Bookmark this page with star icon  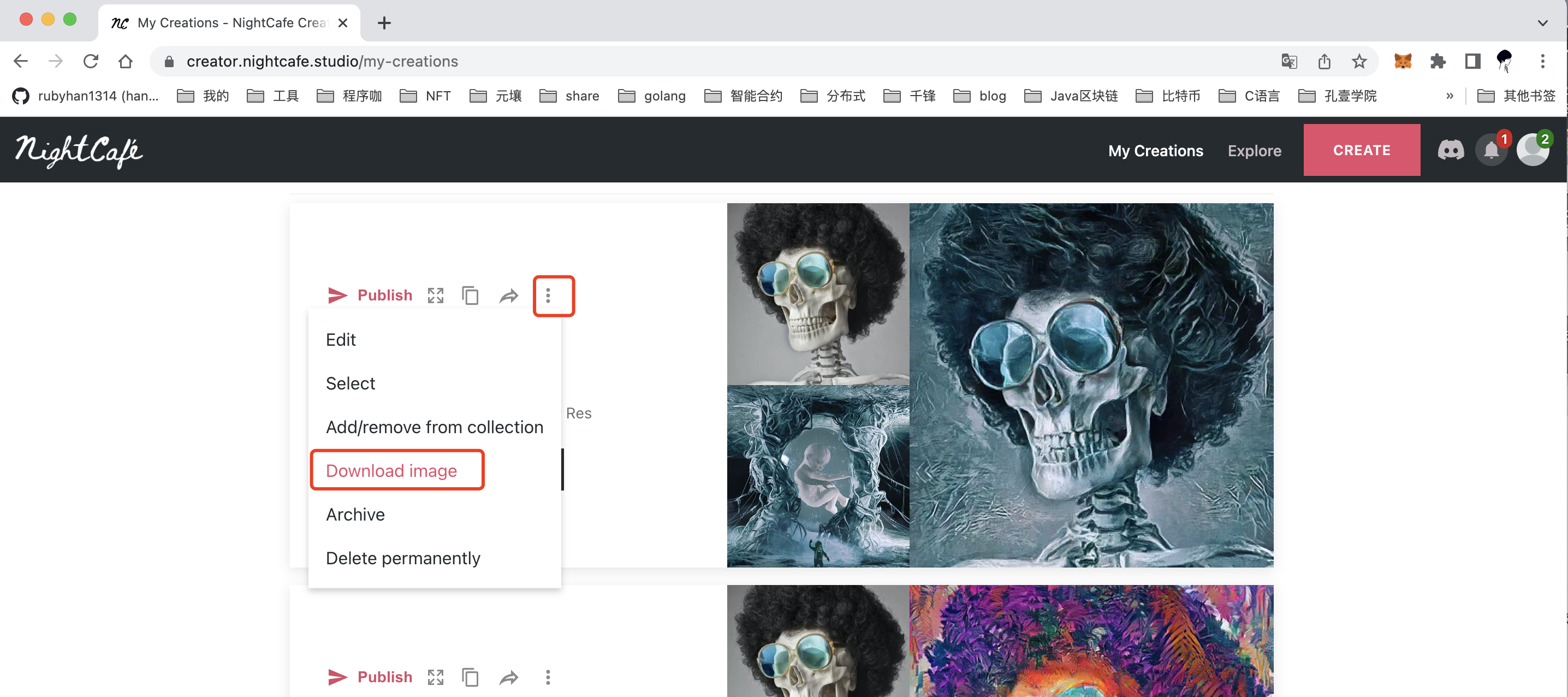(x=1359, y=61)
